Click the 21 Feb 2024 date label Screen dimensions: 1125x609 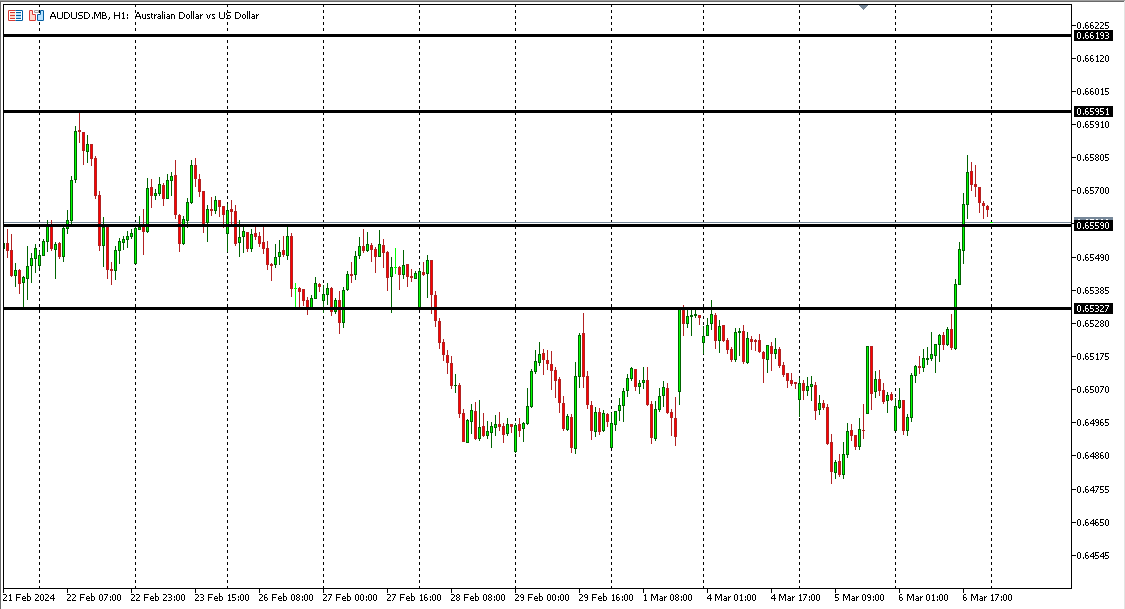(x=30, y=598)
